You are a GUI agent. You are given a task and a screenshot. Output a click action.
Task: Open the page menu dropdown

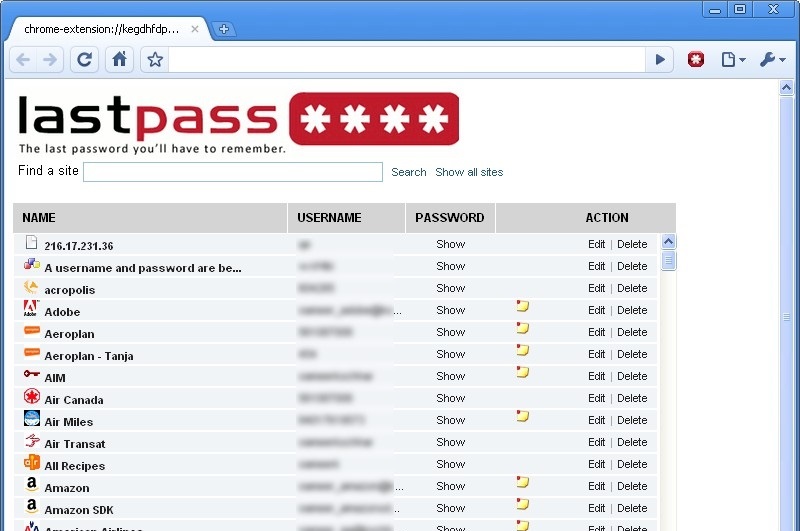(733, 60)
